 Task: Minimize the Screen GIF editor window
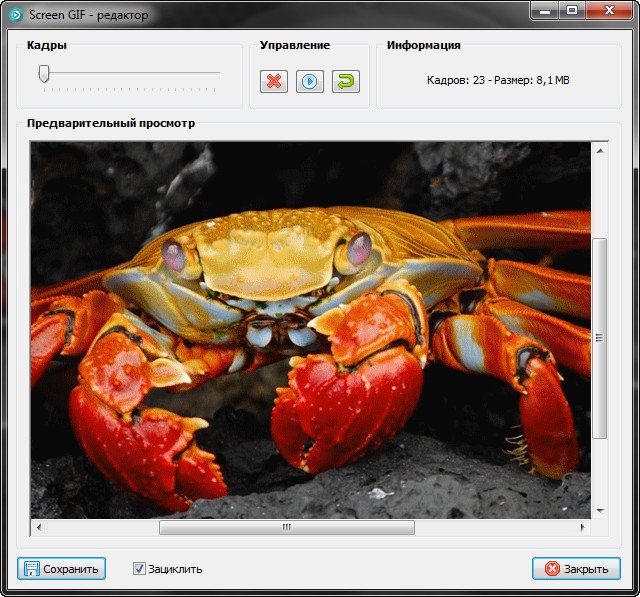point(544,11)
